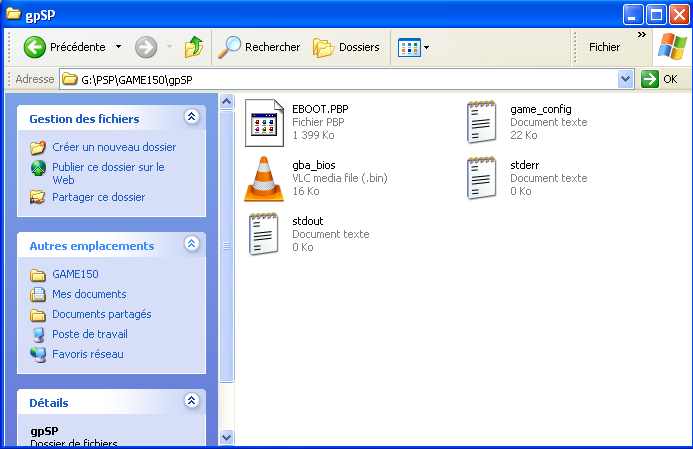Viewport: 693px width, 449px height.
Task: Click the Documents partagés folder icon
Action: click(x=38, y=315)
